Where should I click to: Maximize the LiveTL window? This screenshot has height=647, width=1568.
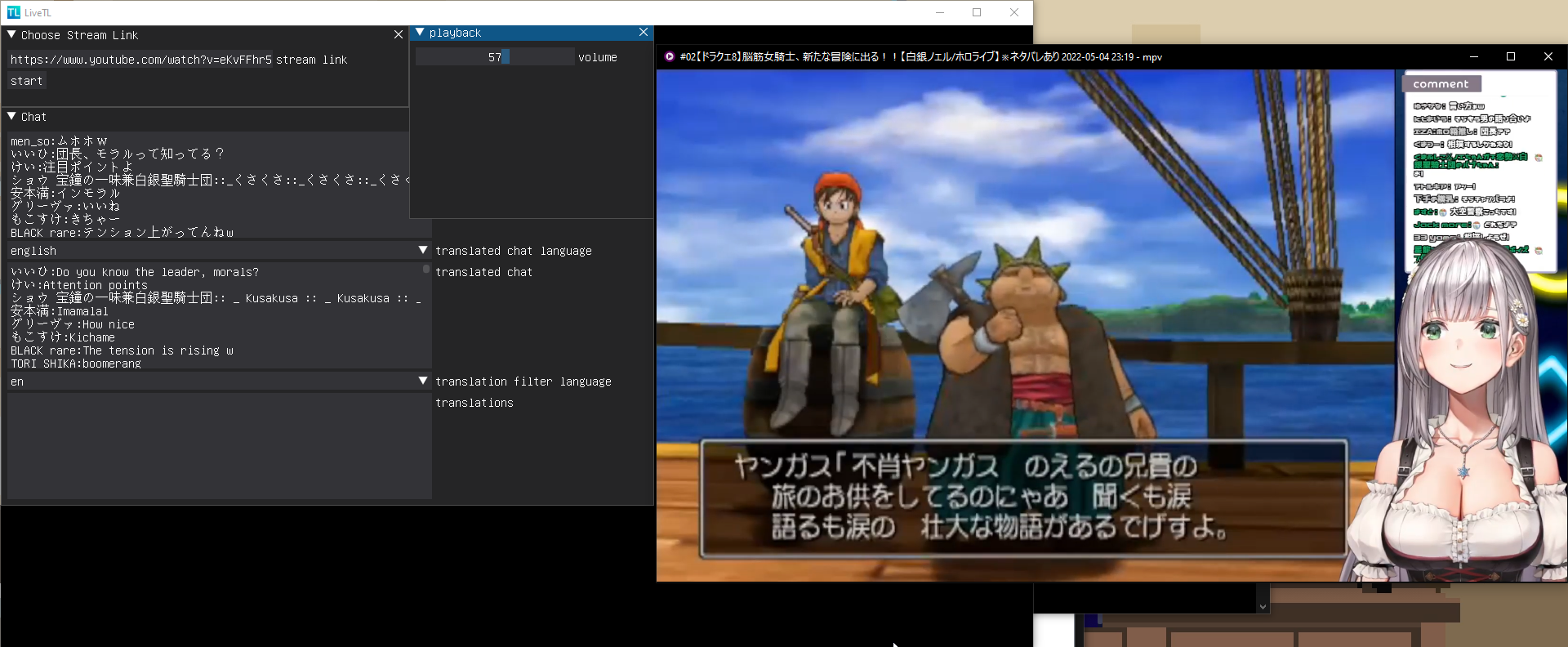[x=977, y=12]
